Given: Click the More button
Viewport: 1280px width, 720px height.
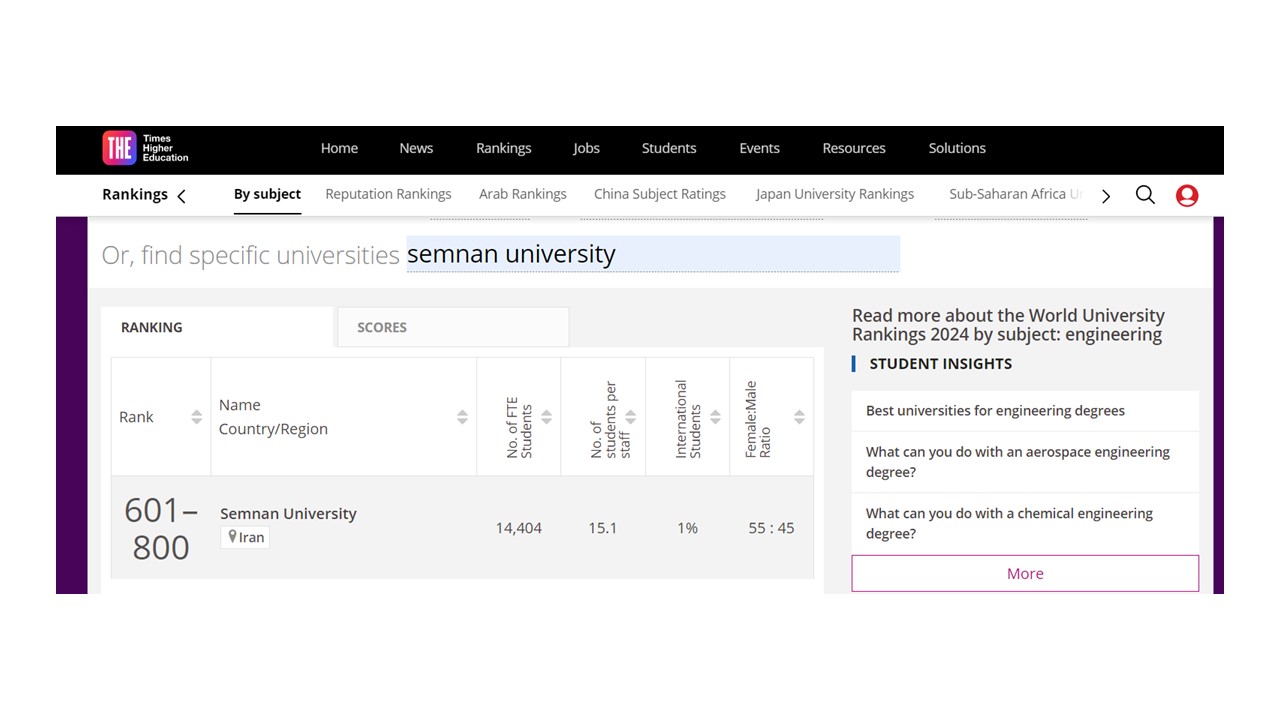Looking at the screenshot, I should tap(1025, 573).
